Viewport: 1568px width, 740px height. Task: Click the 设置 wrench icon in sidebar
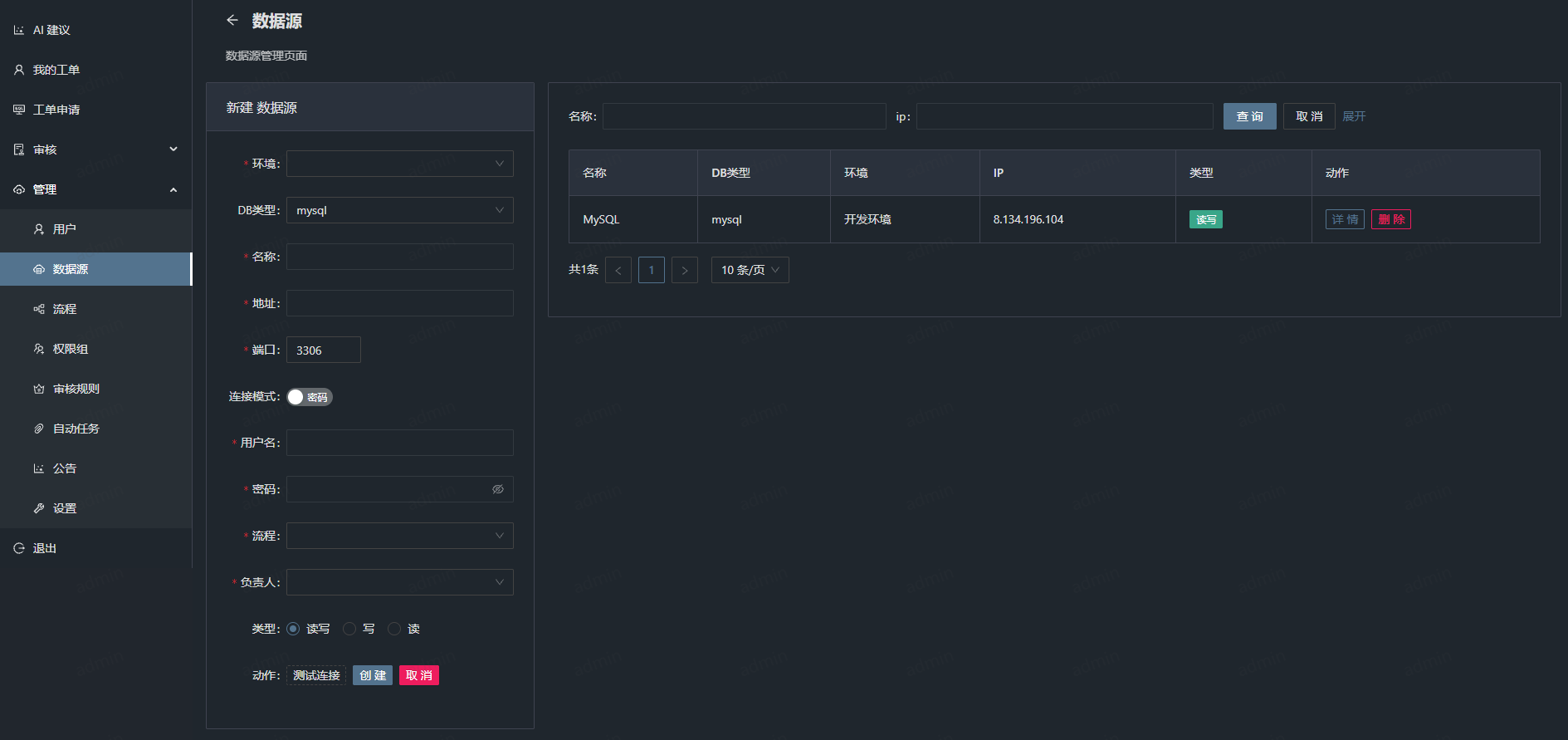click(39, 508)
